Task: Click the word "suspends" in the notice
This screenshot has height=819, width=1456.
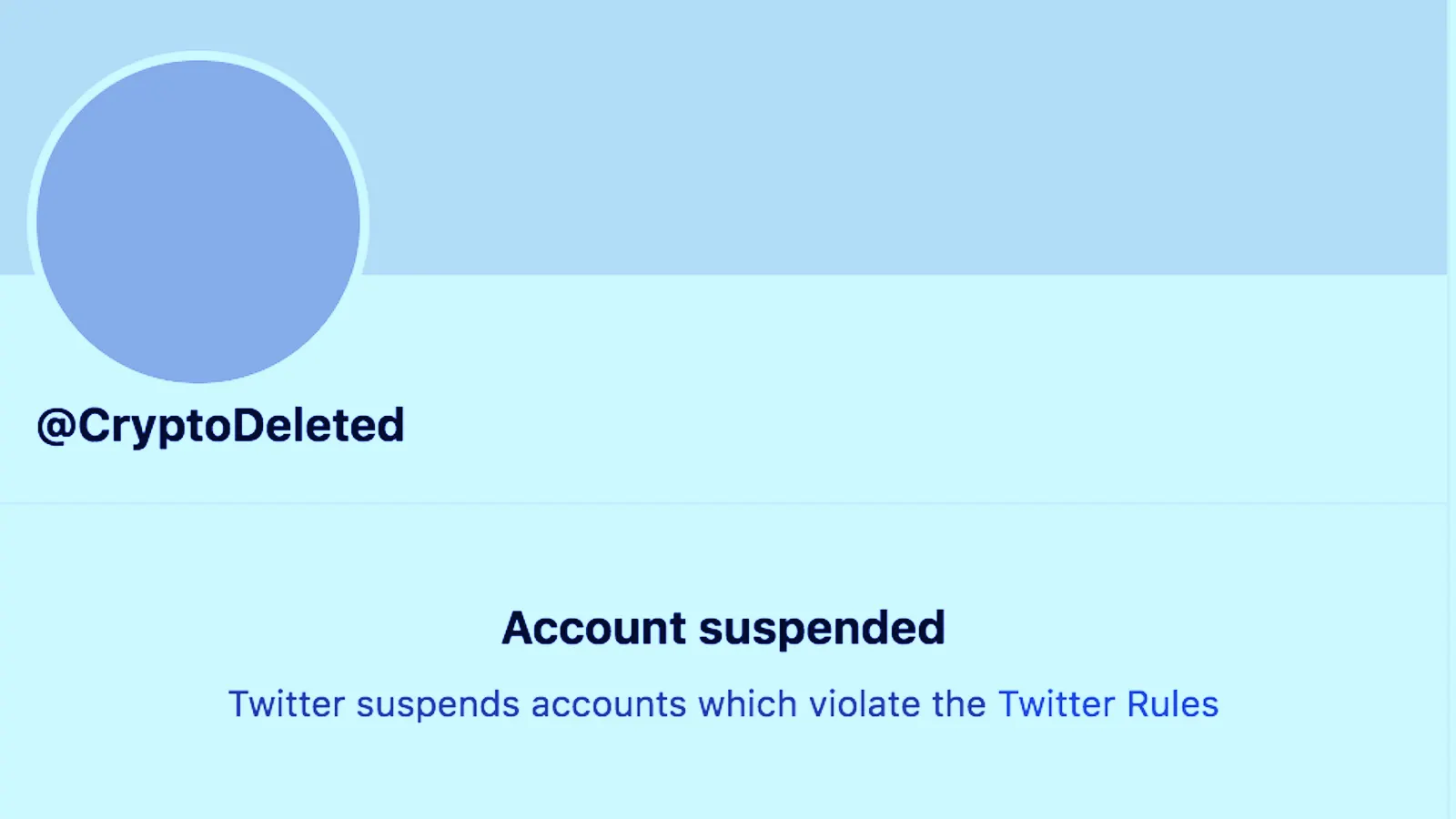Action: pos(438,705)
